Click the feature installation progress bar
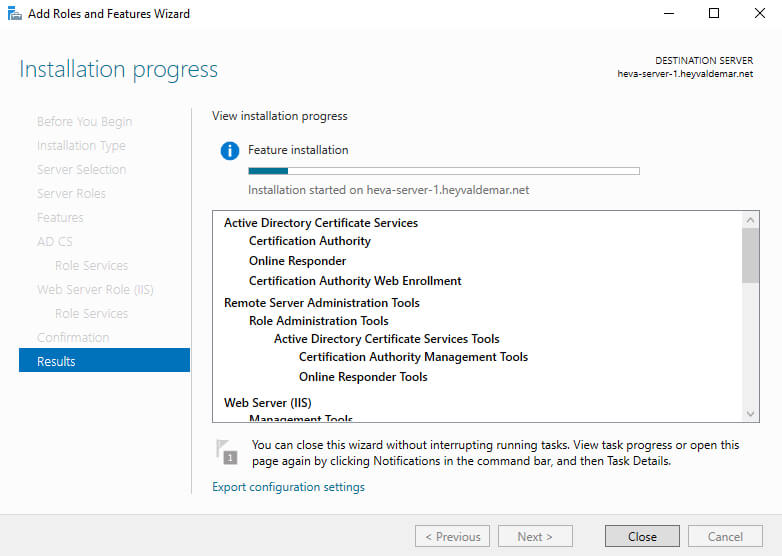 pos(444,171)
